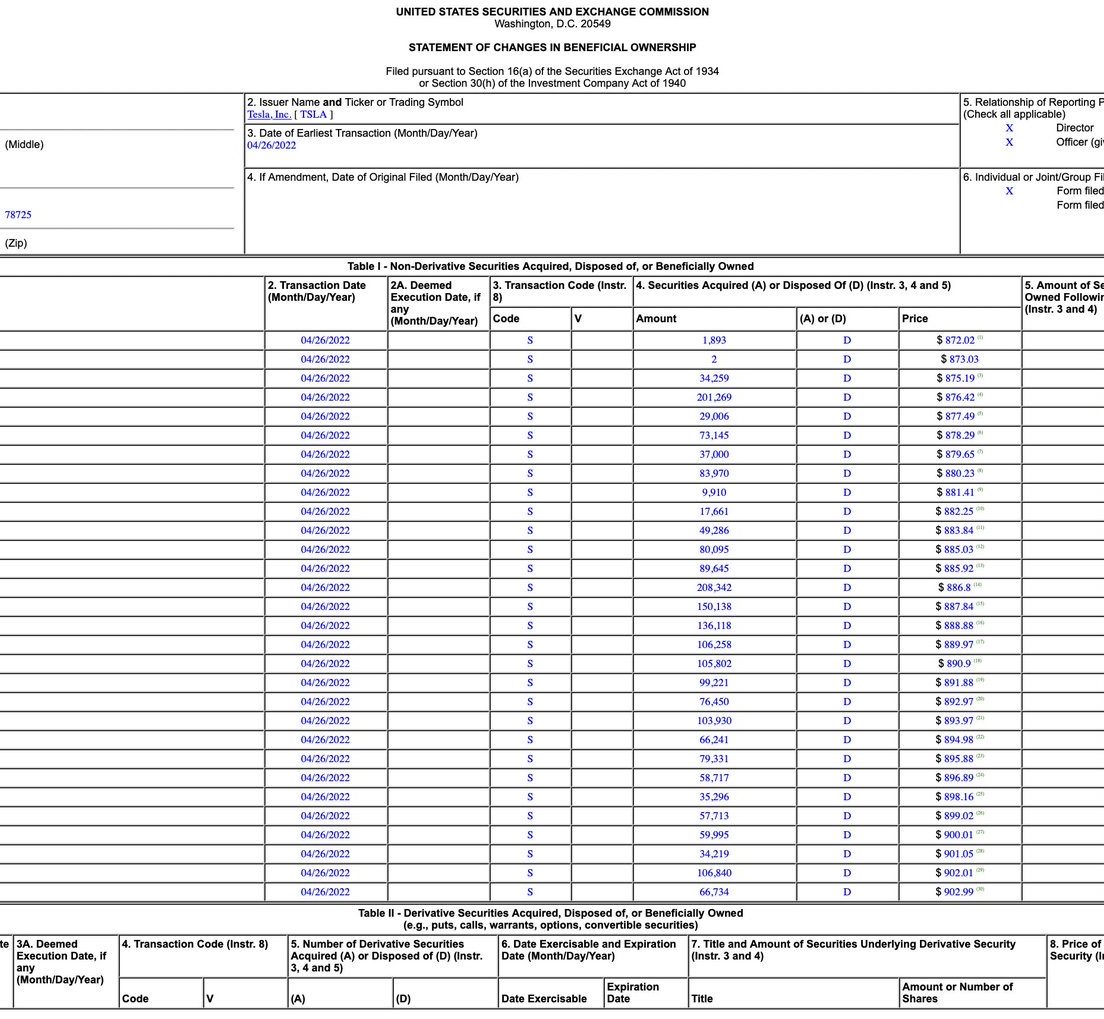1104x1019 pixels.
Task: Select the amount 105,802
Action: coord(714,663)
